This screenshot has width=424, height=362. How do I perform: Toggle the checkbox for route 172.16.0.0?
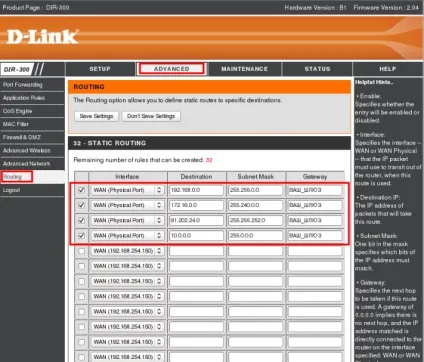81,205
